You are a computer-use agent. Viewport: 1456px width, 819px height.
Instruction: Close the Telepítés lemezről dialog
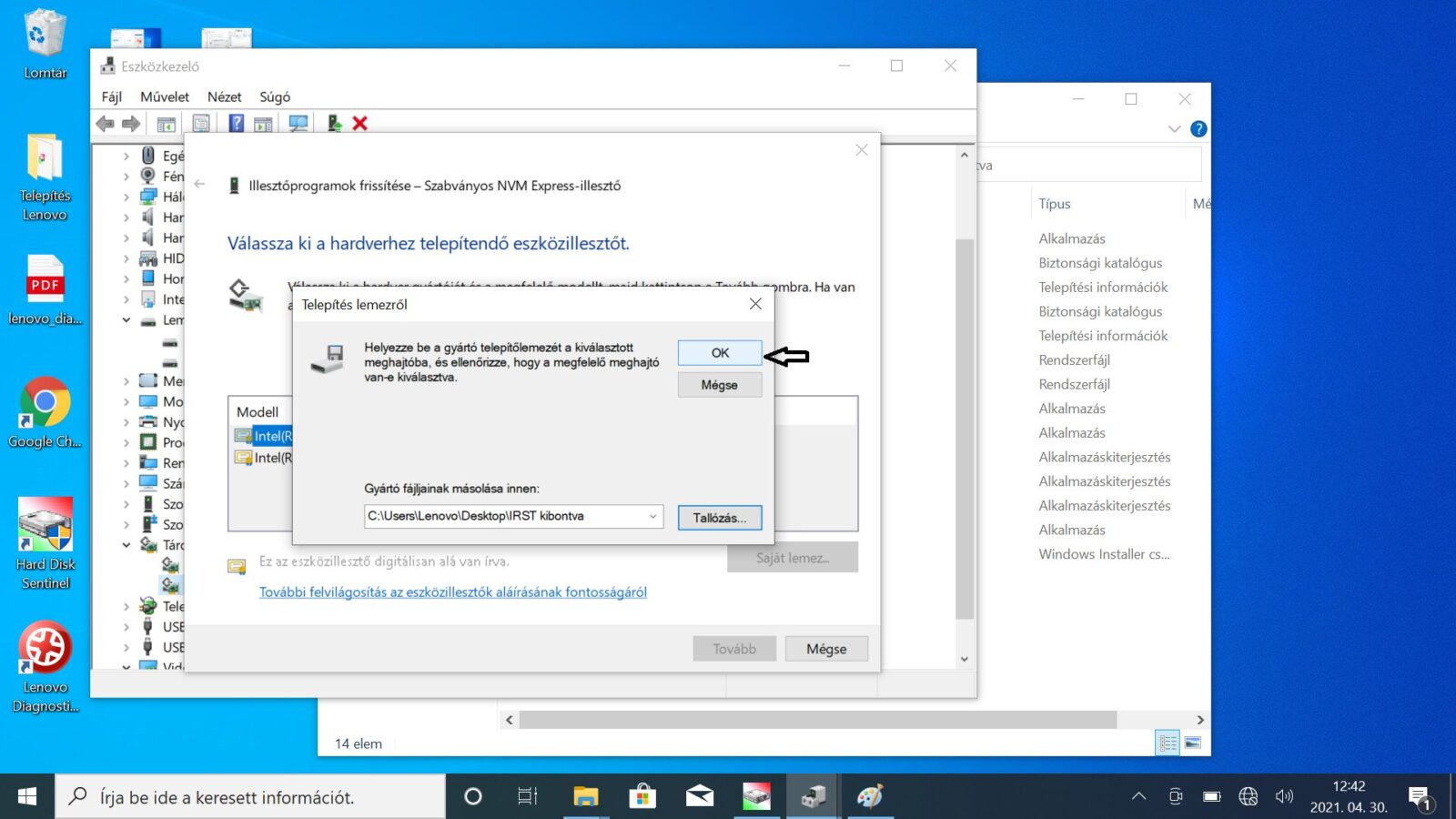[x=755, y=304]
